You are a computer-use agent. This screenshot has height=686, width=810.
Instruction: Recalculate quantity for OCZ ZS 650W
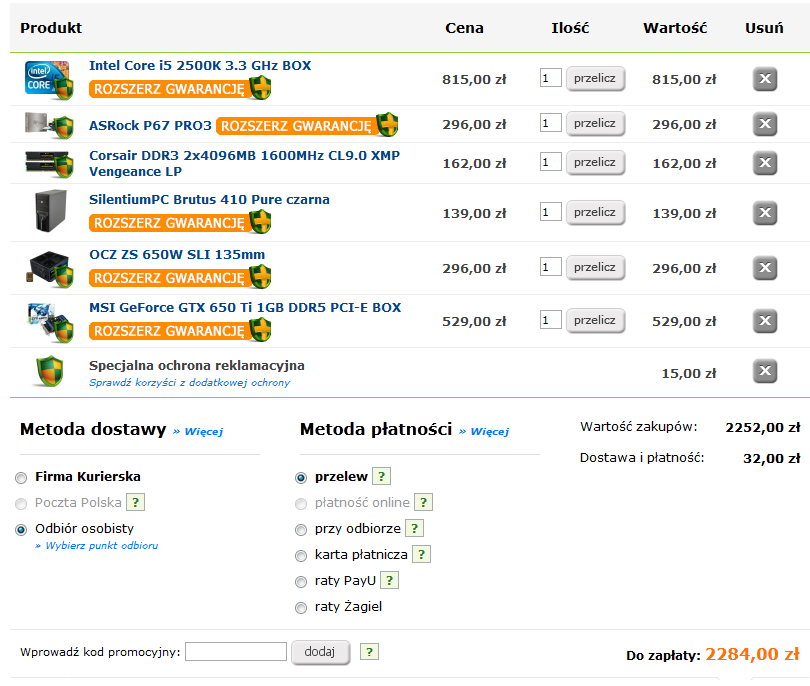pyautogui.click(x=595, y=268)
